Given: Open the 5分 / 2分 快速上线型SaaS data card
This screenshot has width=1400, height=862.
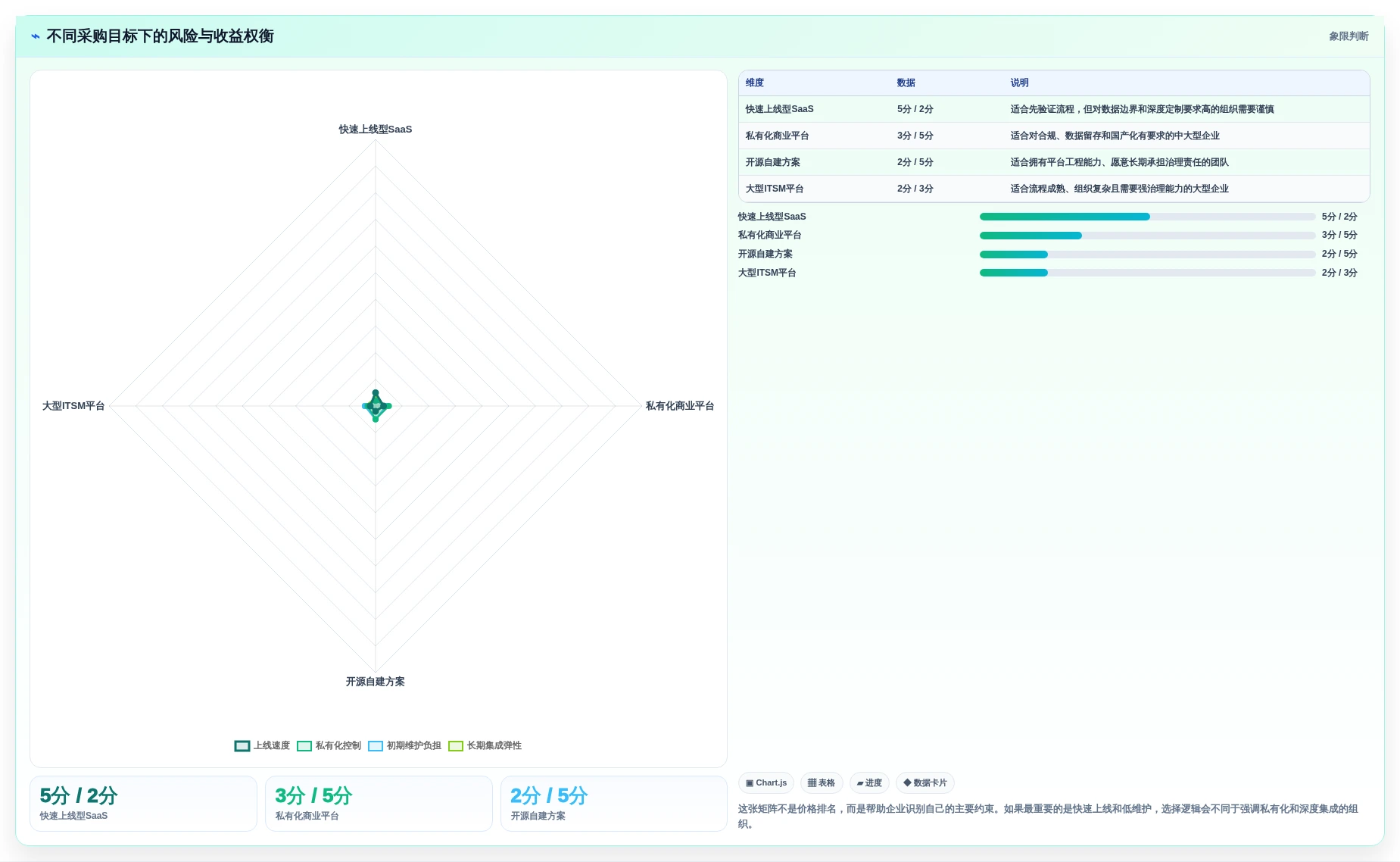Looking at the screenshot, I should 143,804.
